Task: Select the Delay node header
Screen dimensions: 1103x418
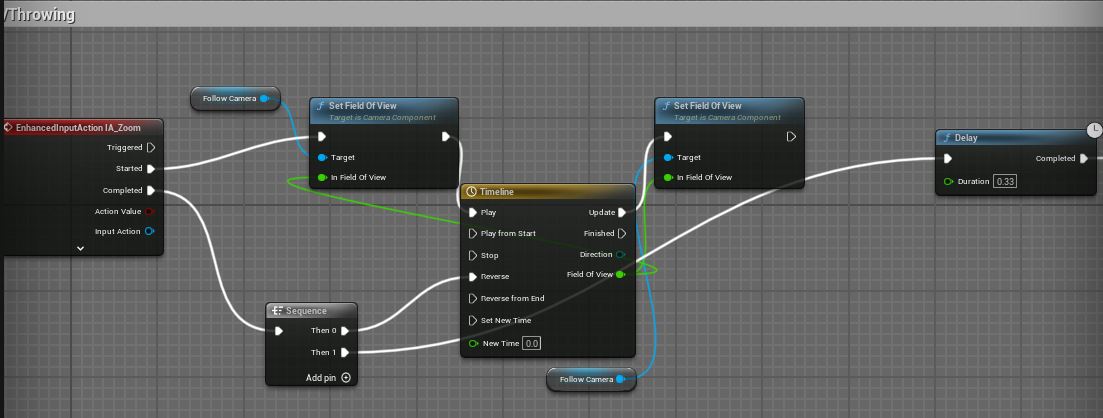Action: pos(1010,138)
